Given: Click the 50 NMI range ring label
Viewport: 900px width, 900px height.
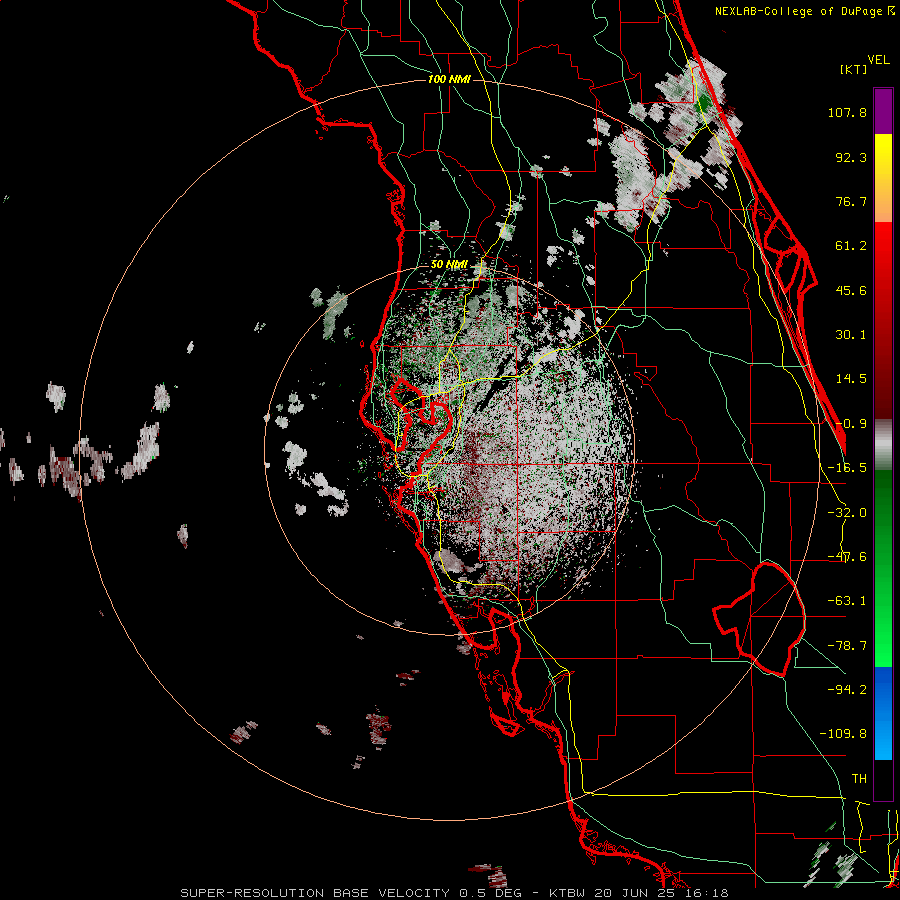Looking at the screenshot, I should coord(449,265).
